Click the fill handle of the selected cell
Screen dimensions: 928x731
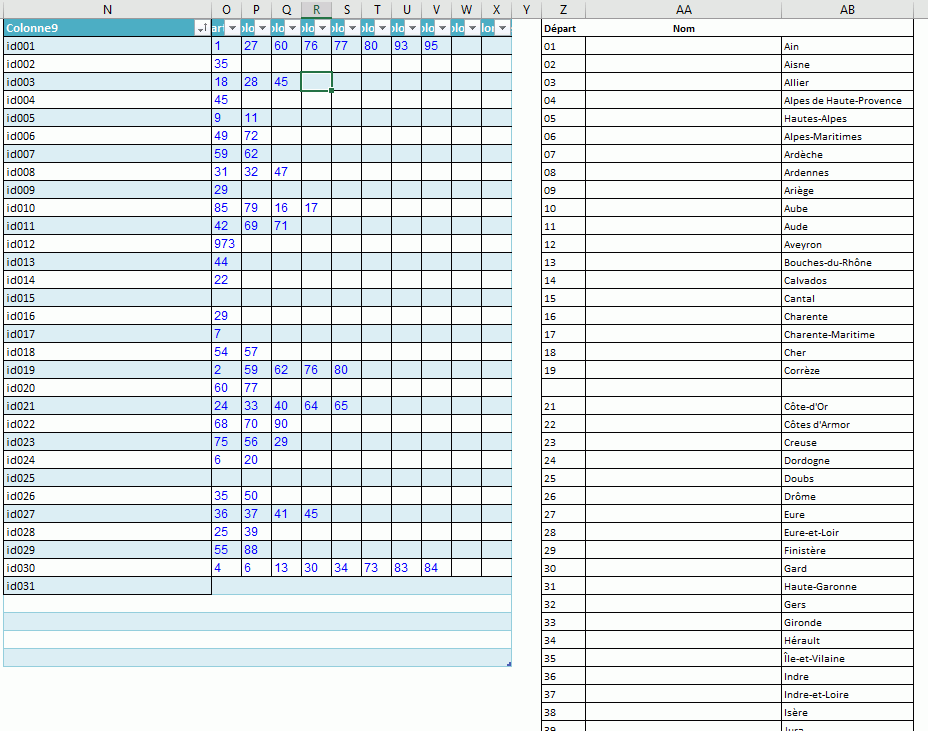pyautogui.click(x=331, y=91)
